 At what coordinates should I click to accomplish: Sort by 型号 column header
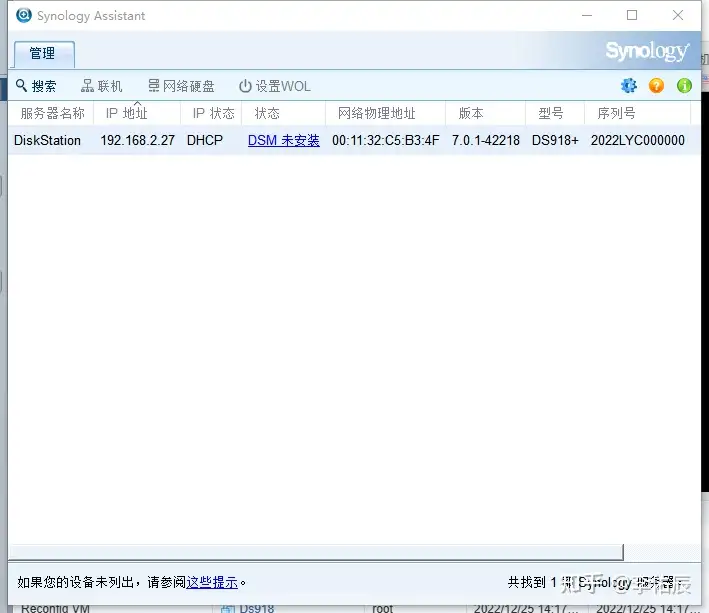point(555,113)
